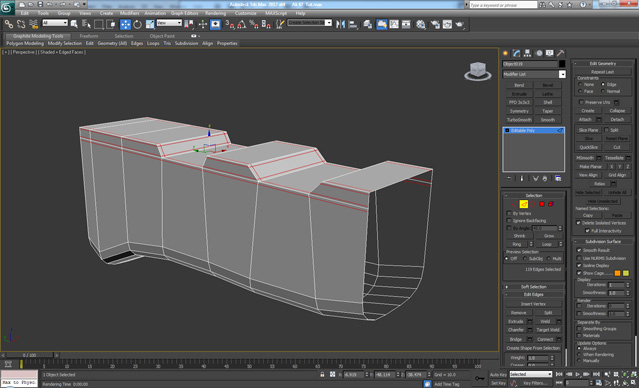
Task: Click the Render Production teapot icon
Action: (x=460, y=24)
